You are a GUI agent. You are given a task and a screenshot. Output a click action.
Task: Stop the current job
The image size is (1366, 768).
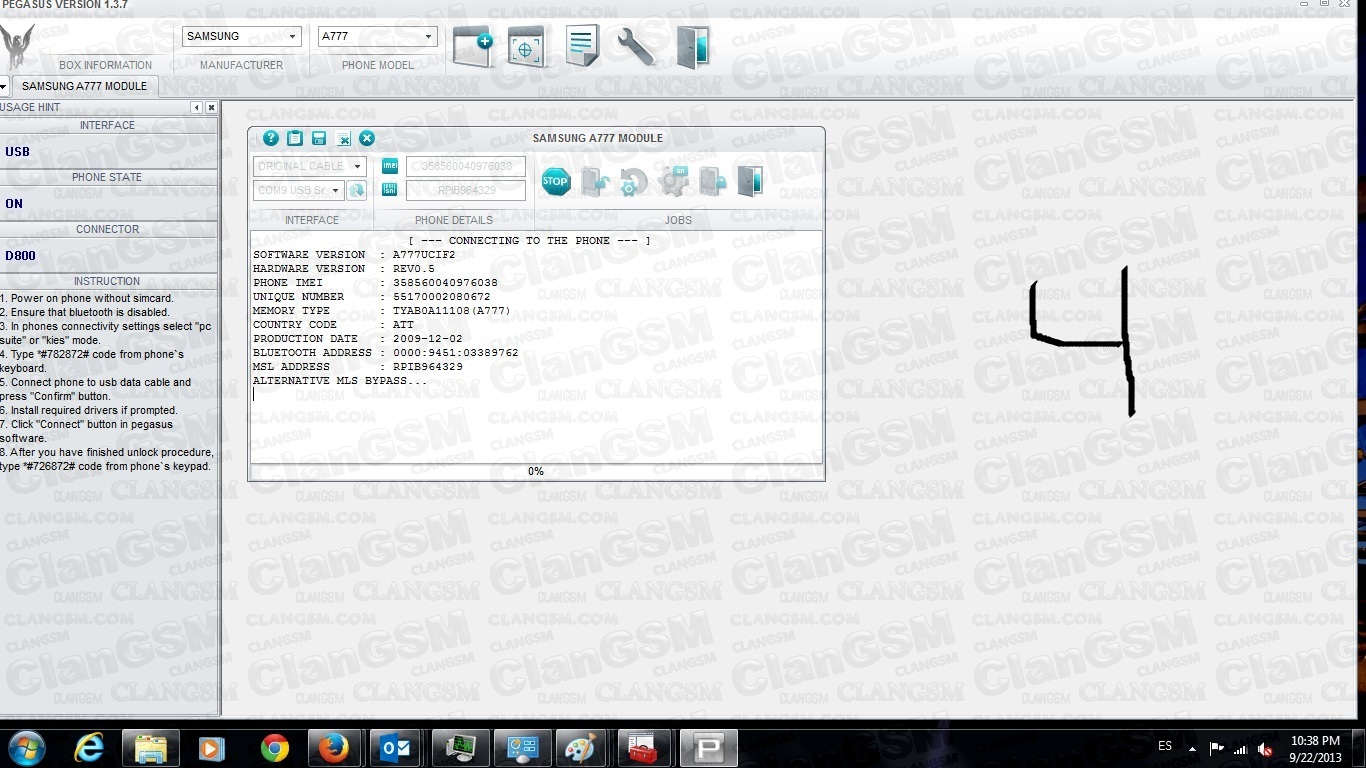pyautogui.click(x=556, y=182)
